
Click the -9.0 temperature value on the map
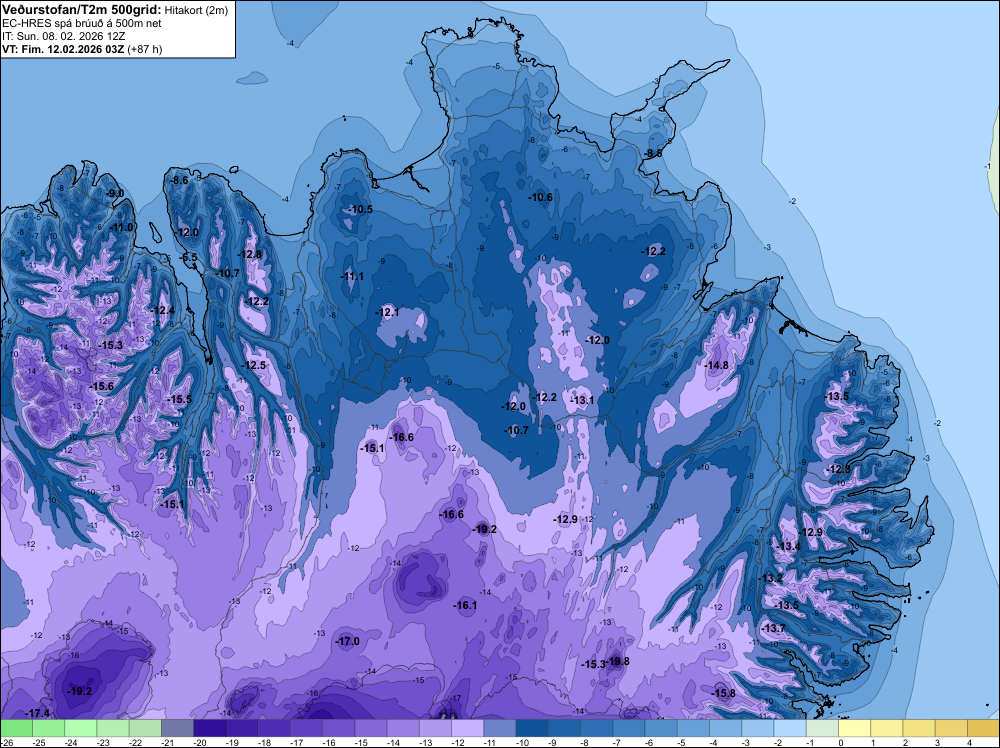[x=115, y=193]
